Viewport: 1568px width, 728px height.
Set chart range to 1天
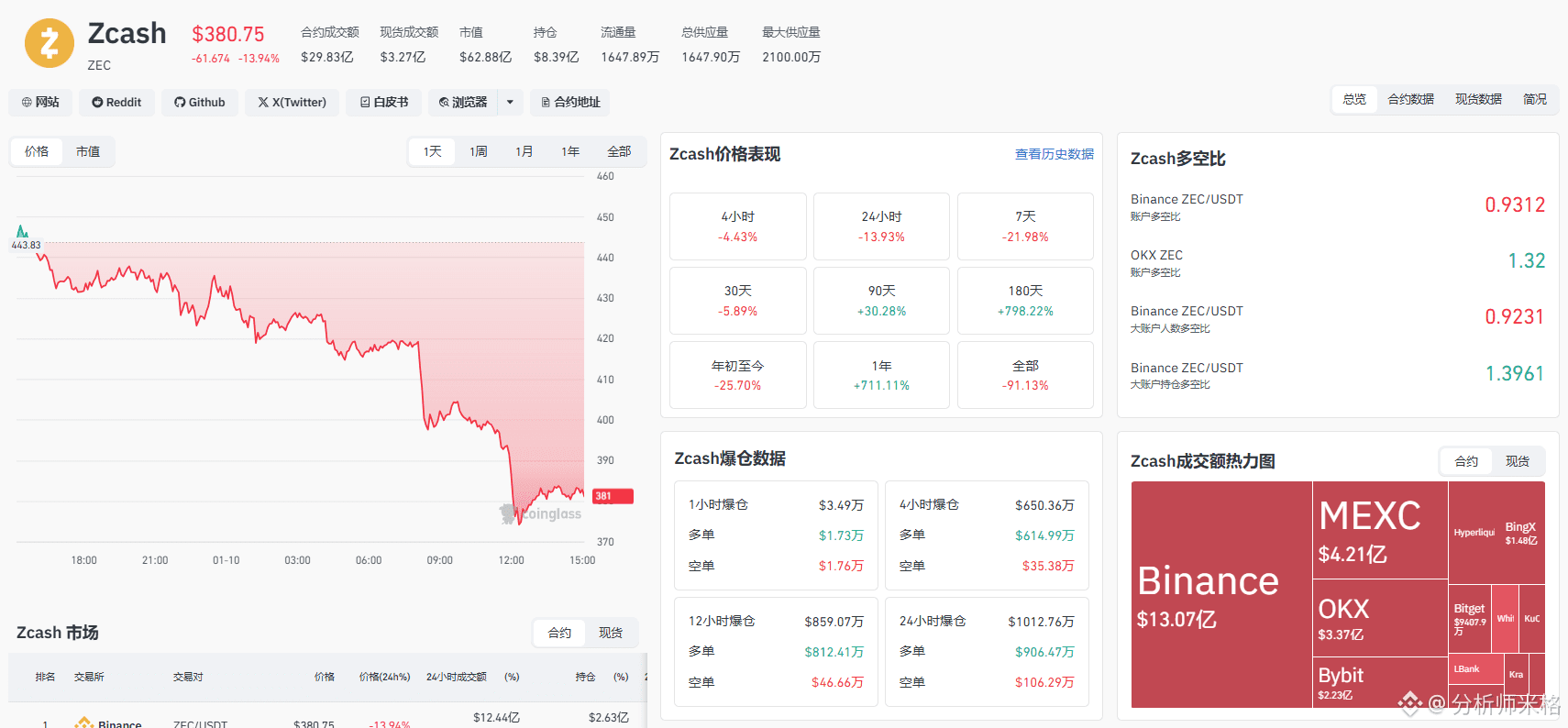coord(433,151)
